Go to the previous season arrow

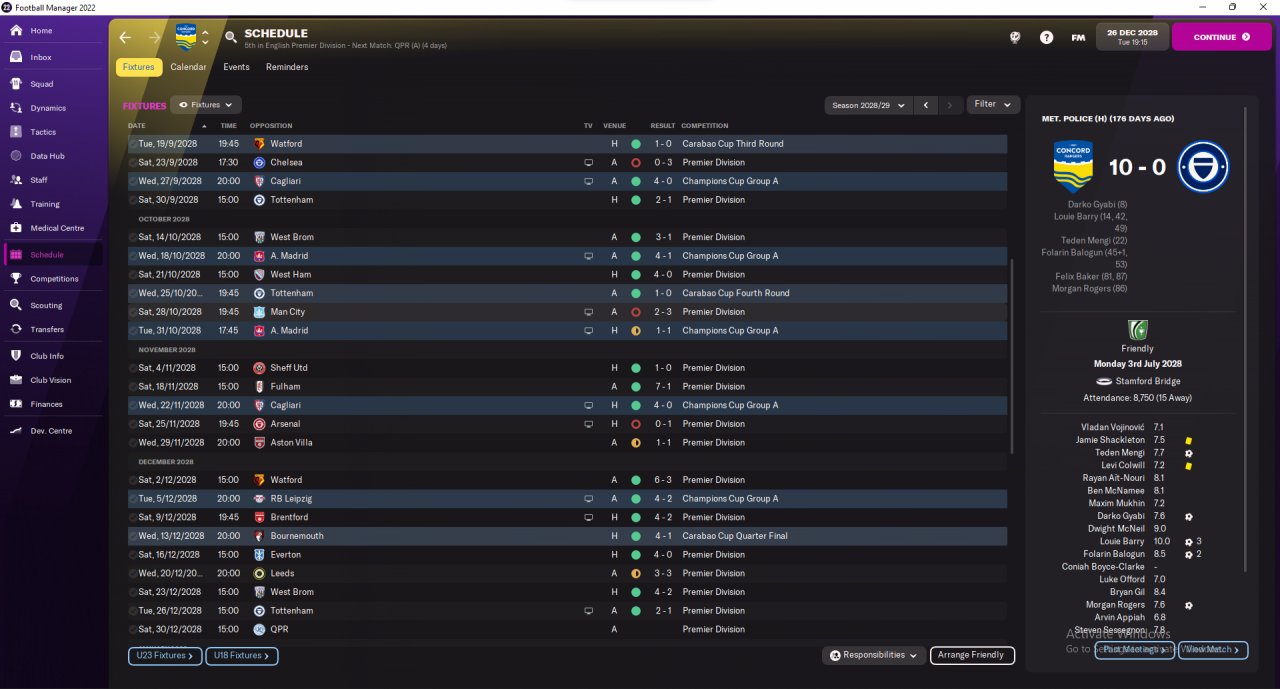click(x=927, y=104)
